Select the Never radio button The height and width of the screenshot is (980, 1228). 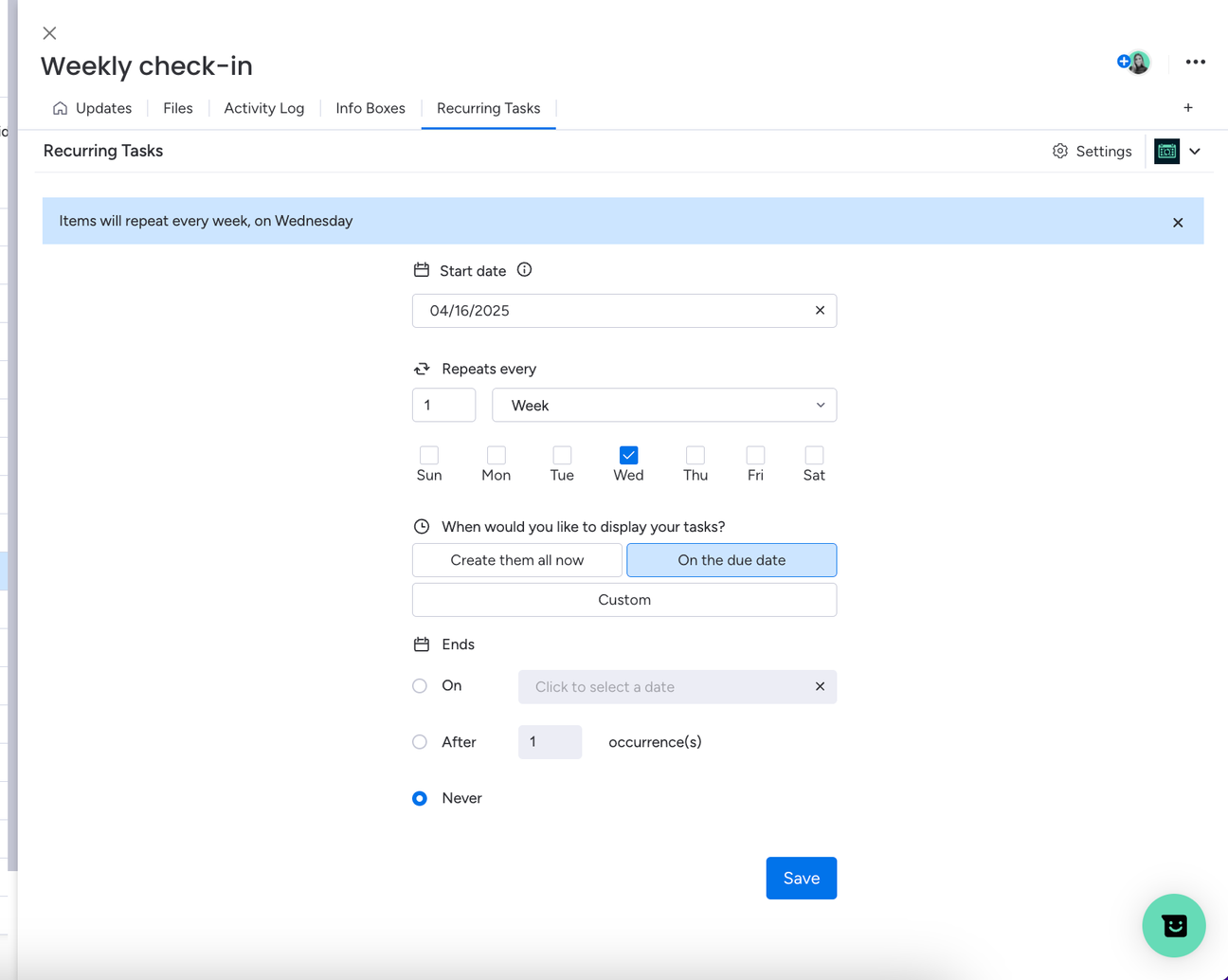[x=420, y=798]
